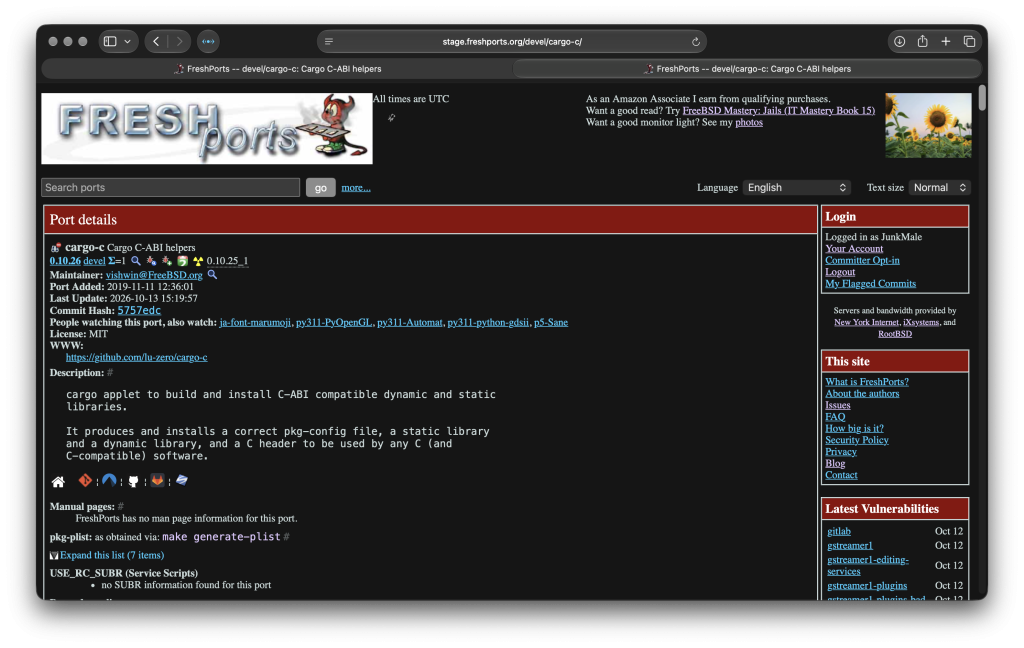Image resolution: width=1024 pixels, height=648 pixels.
Task: Open the FAQ link in This site
Action: point(835,416)
